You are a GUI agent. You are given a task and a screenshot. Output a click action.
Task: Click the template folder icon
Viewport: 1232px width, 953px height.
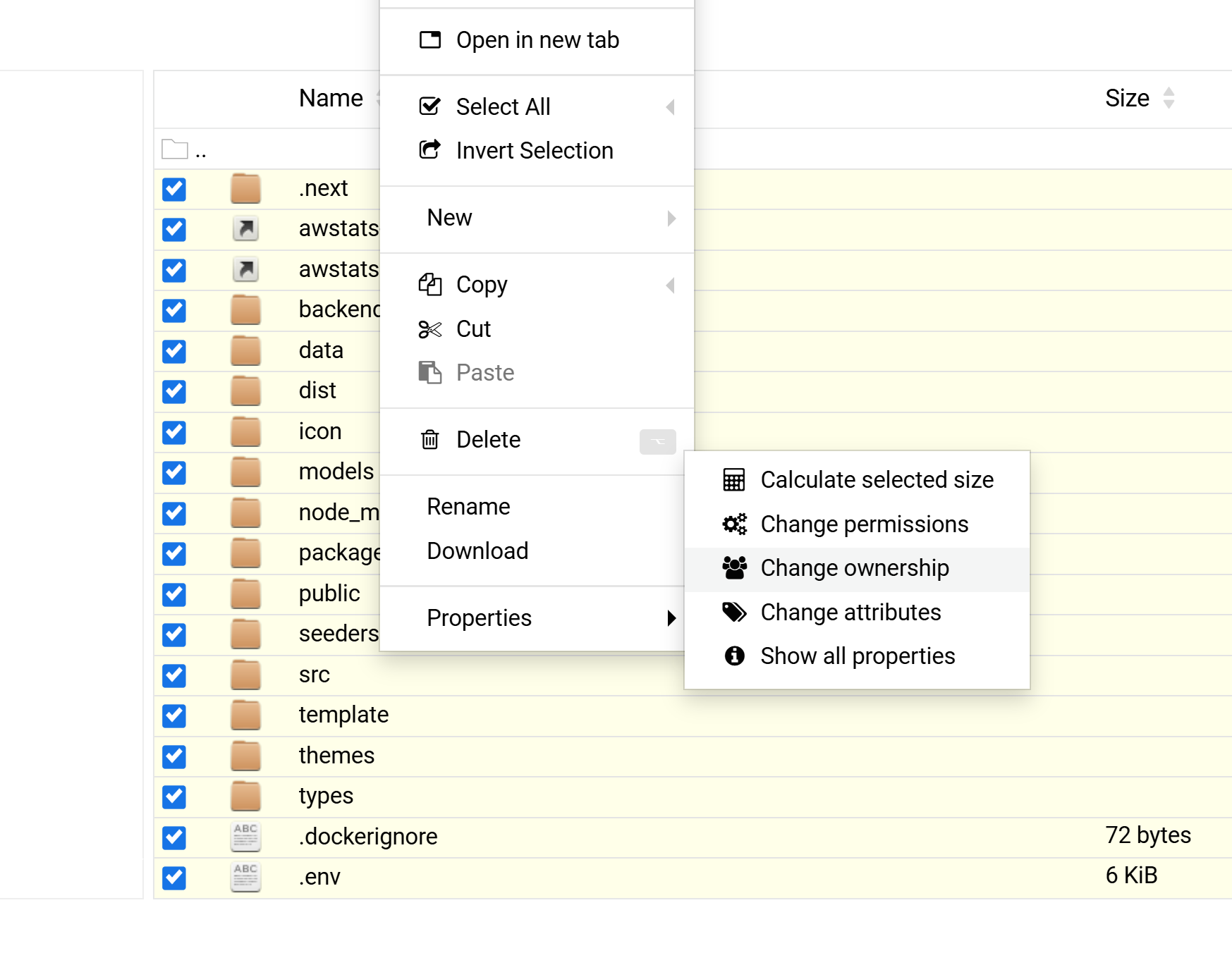point(245,715)
